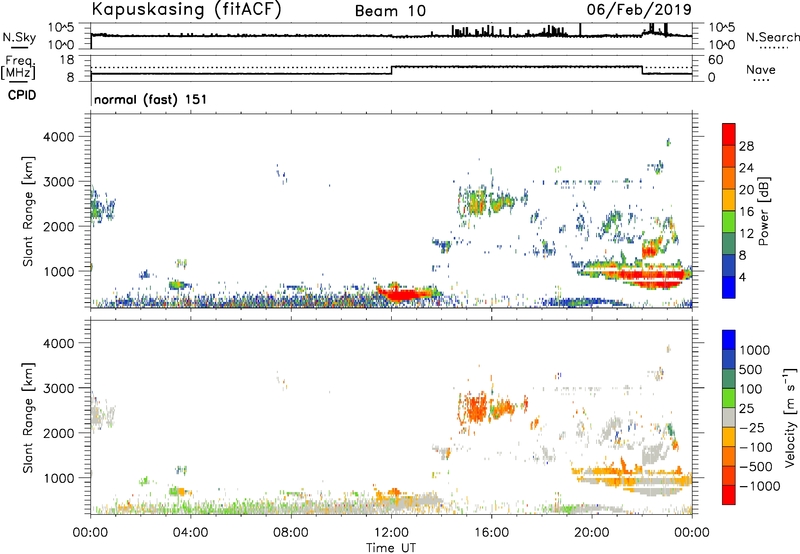800x554 pixels.
Task: Click the "Nave" legend label
Action: click(x=760, y=69)
